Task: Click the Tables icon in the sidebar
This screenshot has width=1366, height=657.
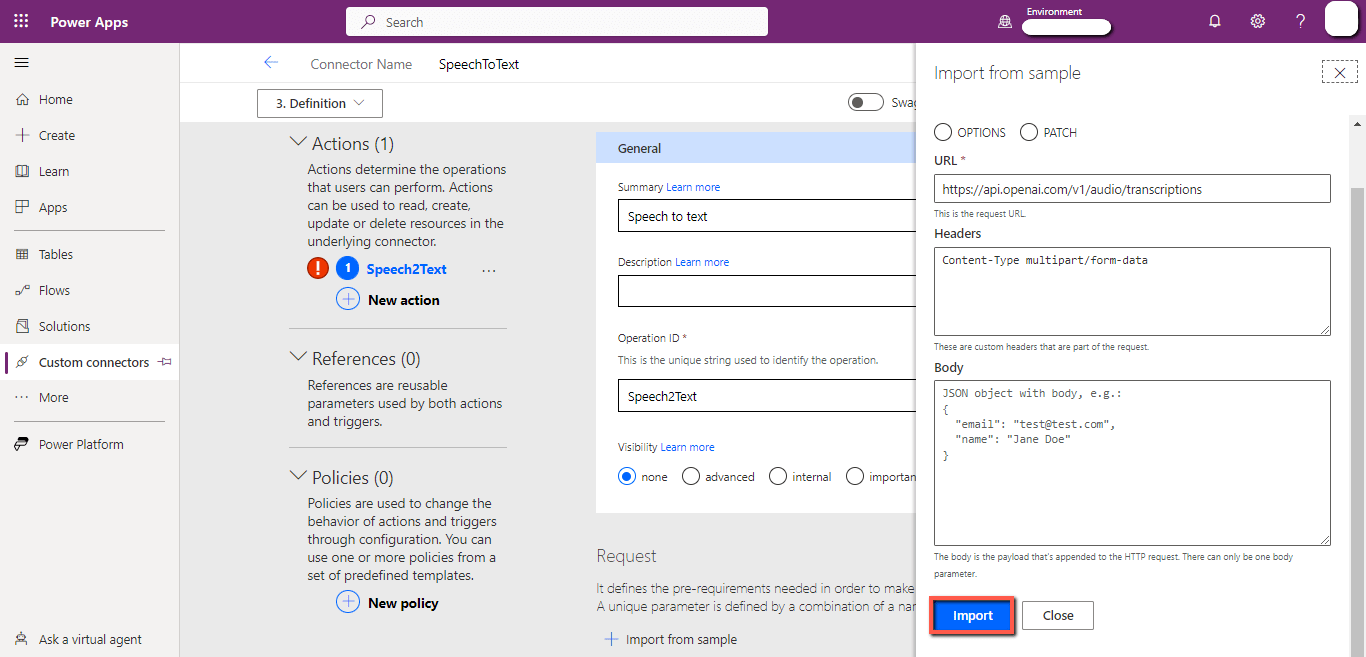Action: (x=22, y=254)
